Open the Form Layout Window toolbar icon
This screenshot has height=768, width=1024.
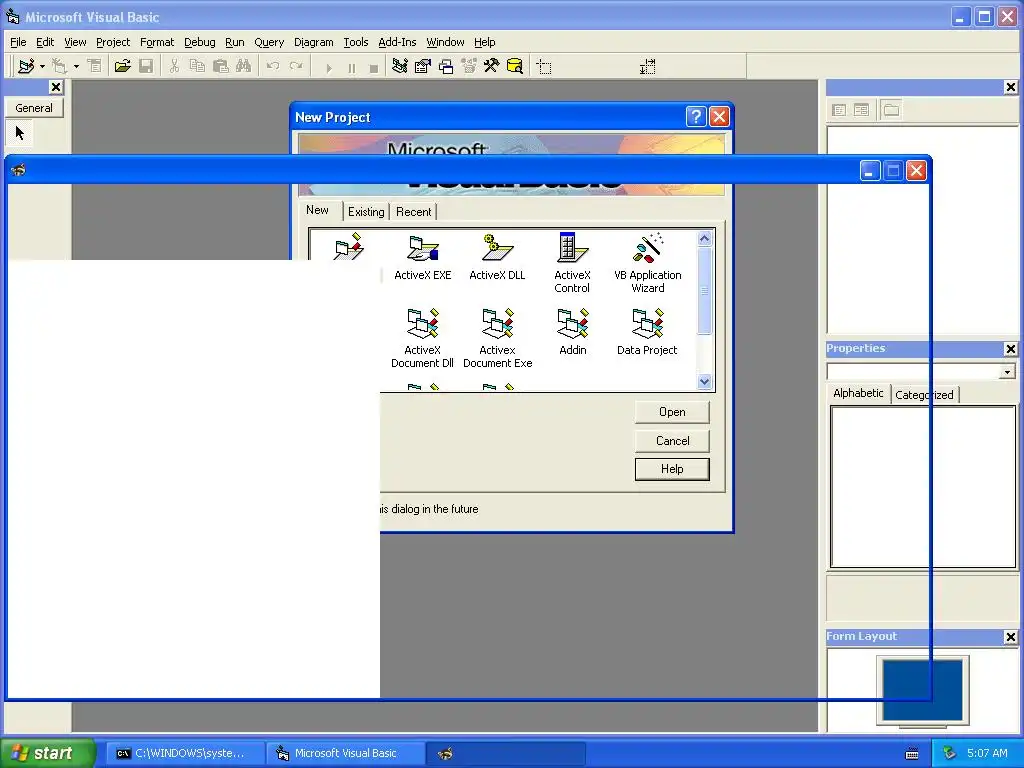446,66
